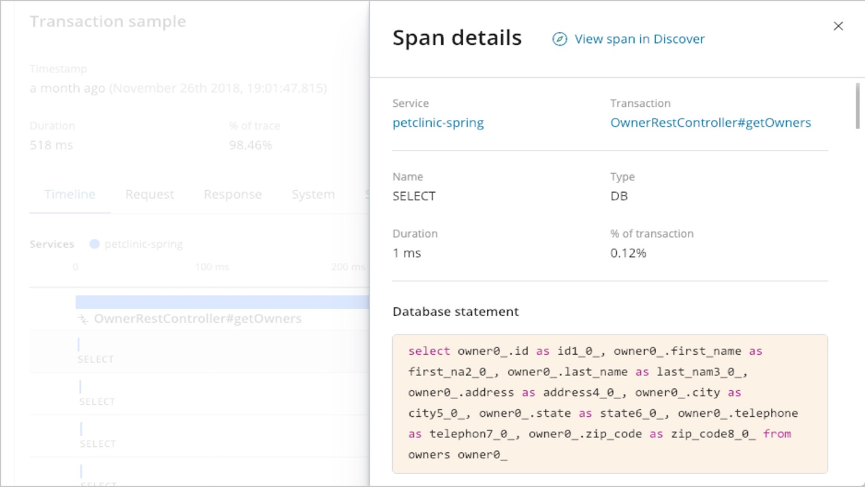The width and height of the screenshot is (866, 487).
Task: Click the Discover compass icon
Action: pyautogui.click(x=560, y=39)
